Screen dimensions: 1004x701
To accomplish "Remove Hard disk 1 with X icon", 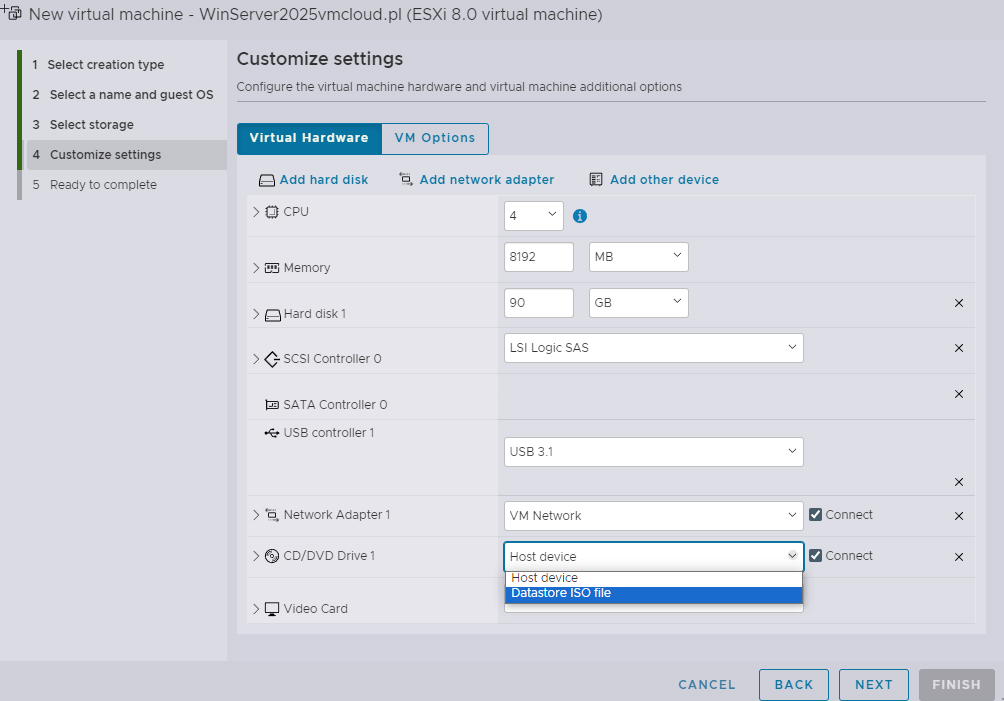I will [x=958, y=303].
